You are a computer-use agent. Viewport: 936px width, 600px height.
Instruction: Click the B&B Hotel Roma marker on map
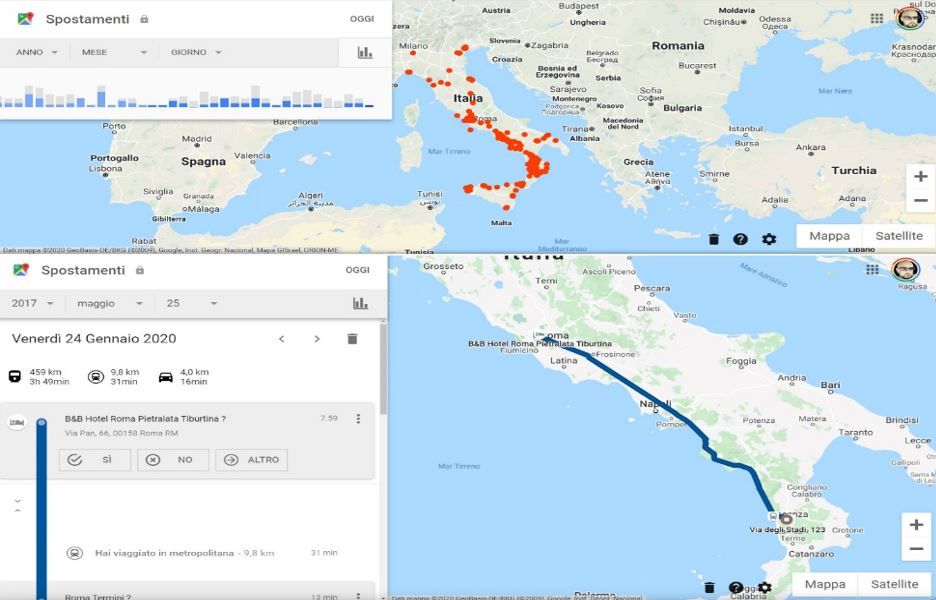(x=541, y=336)
